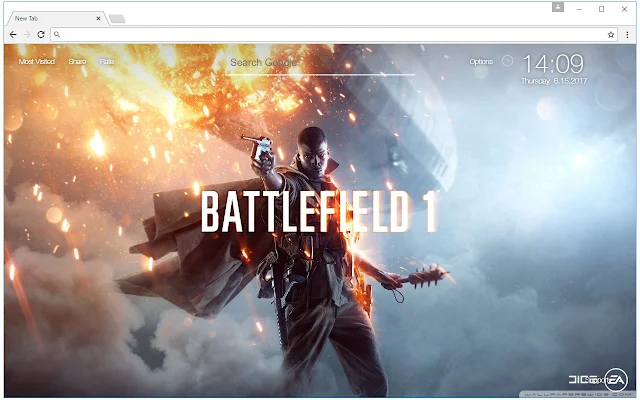Click the Rate link
The image size is (640, 400).
(107, 62)
